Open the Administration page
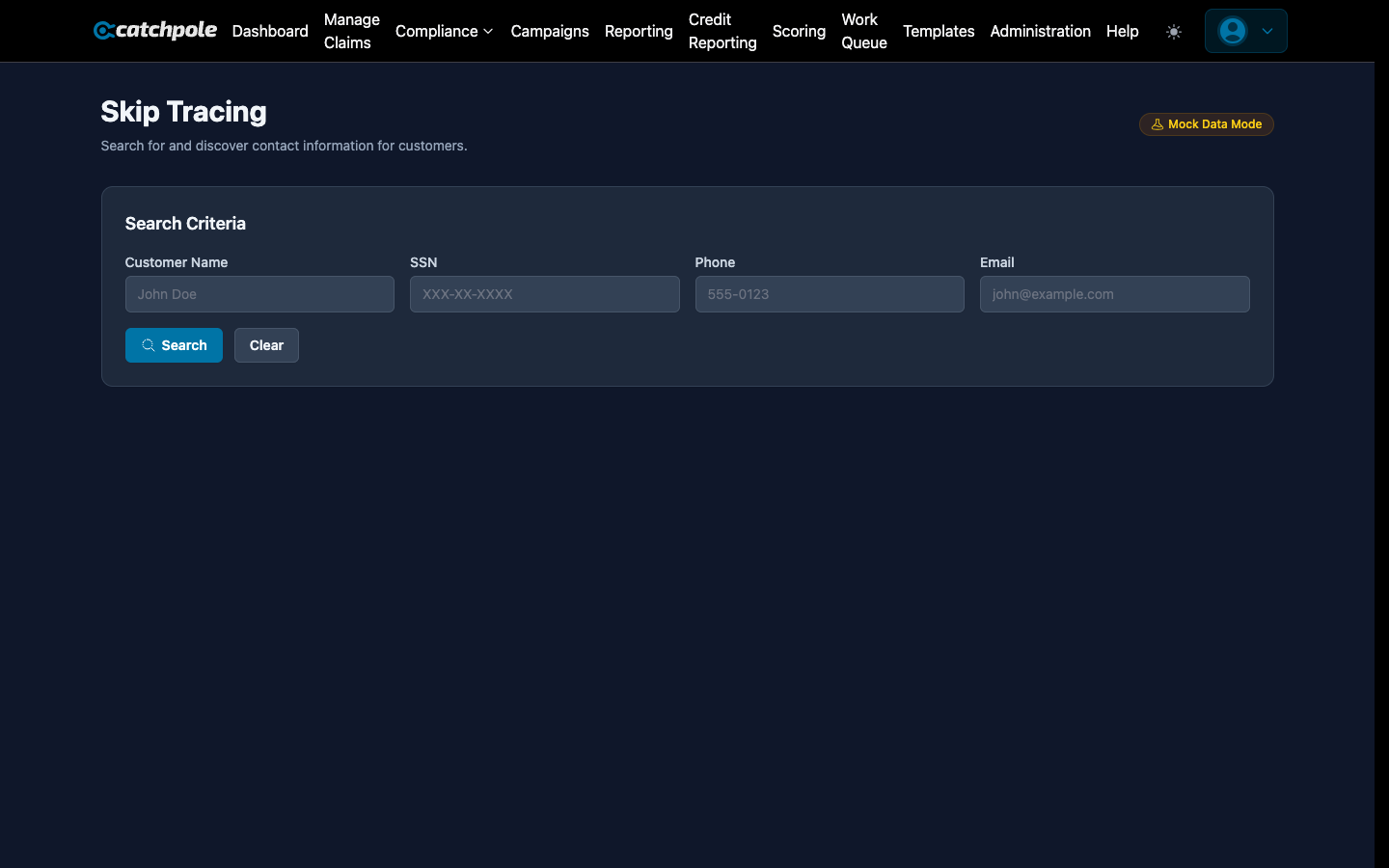Viewport: 1389px width, 868px height. (x=1040, y=31)
